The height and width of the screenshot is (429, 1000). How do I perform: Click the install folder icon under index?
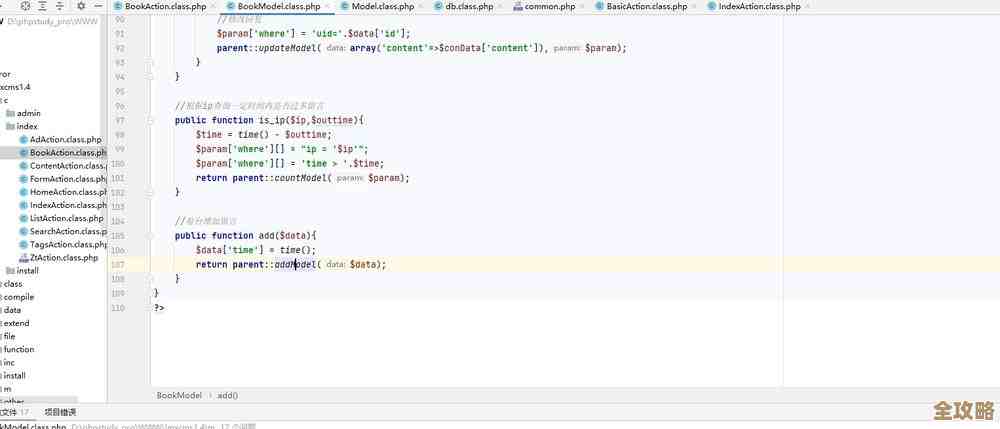pos(9,270)
